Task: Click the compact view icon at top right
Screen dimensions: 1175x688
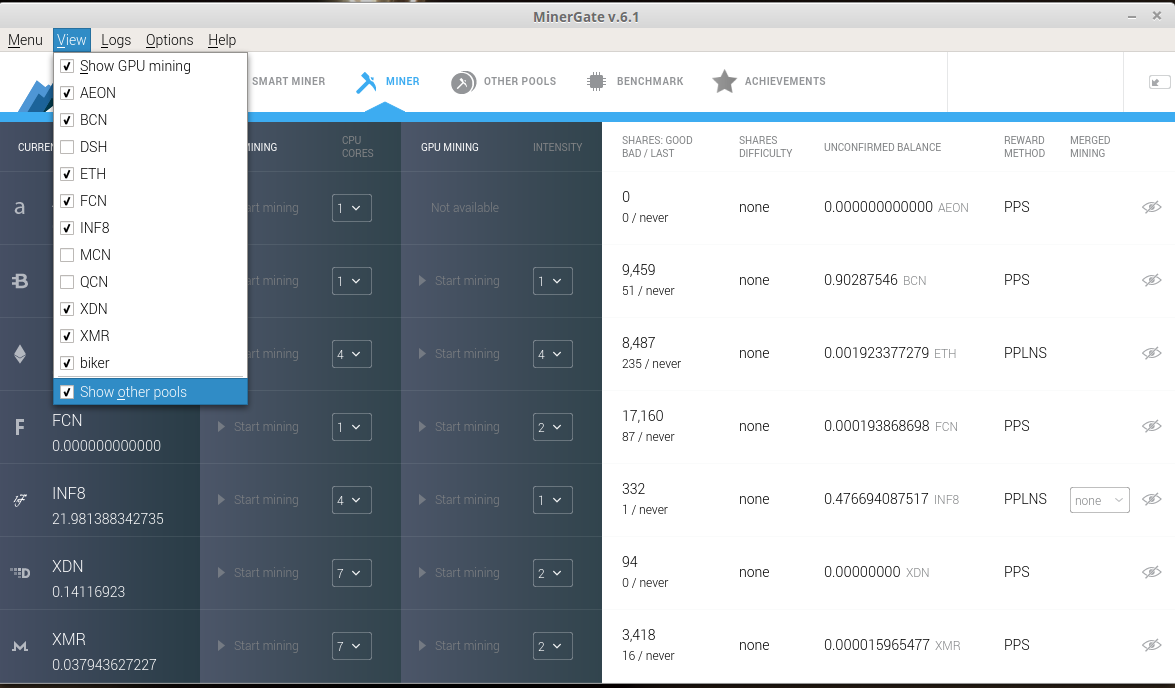Action: tap(1159, 82)
